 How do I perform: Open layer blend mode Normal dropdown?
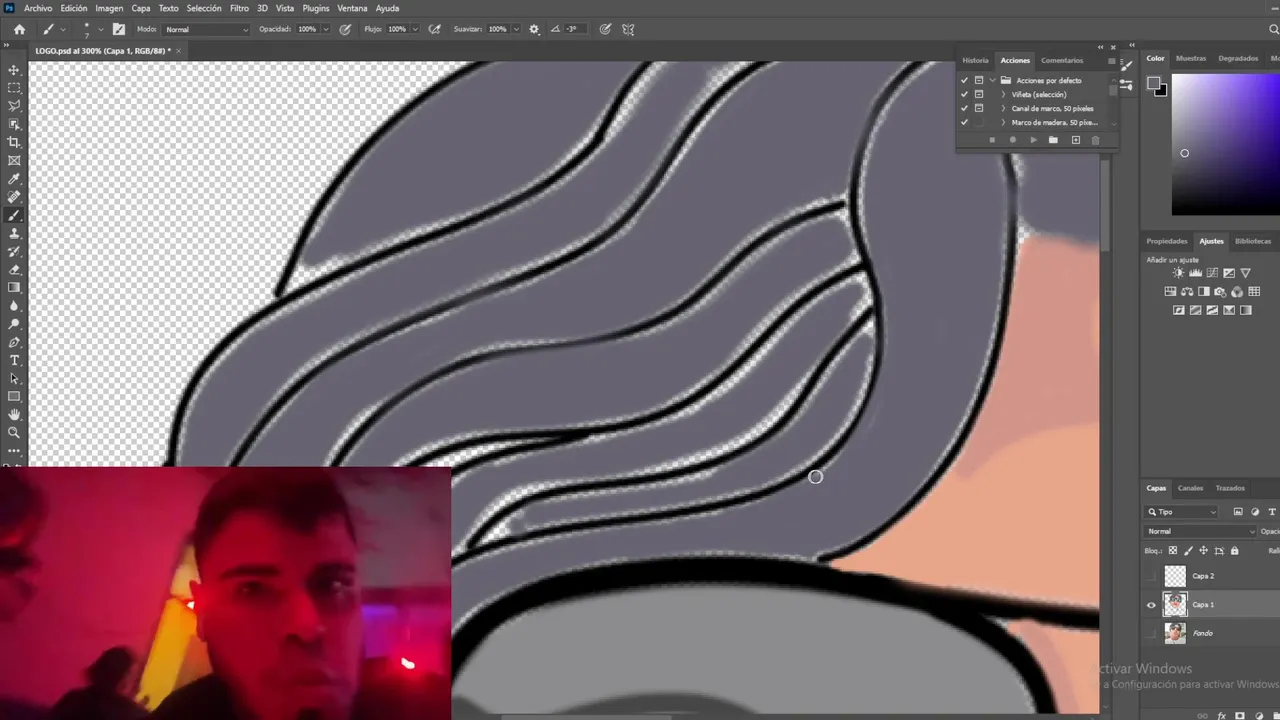(1201, 531)
